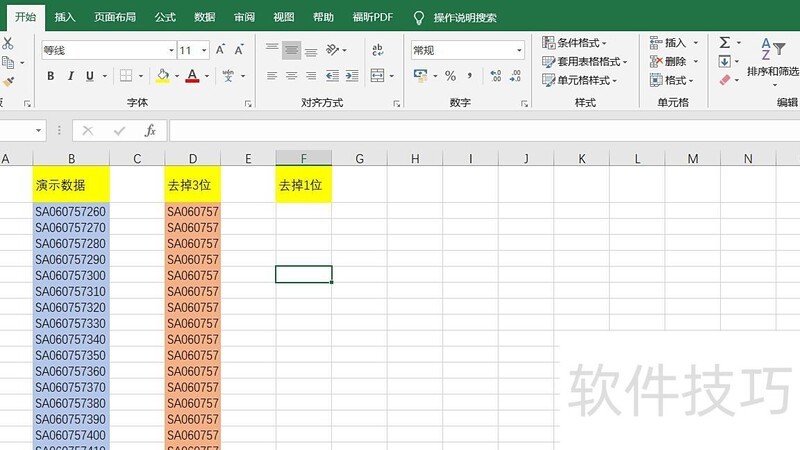Image resolution: width=800 pixels, height=450 pixels.
Task: Click the AutoSum sigma icon
Action: 724,42
